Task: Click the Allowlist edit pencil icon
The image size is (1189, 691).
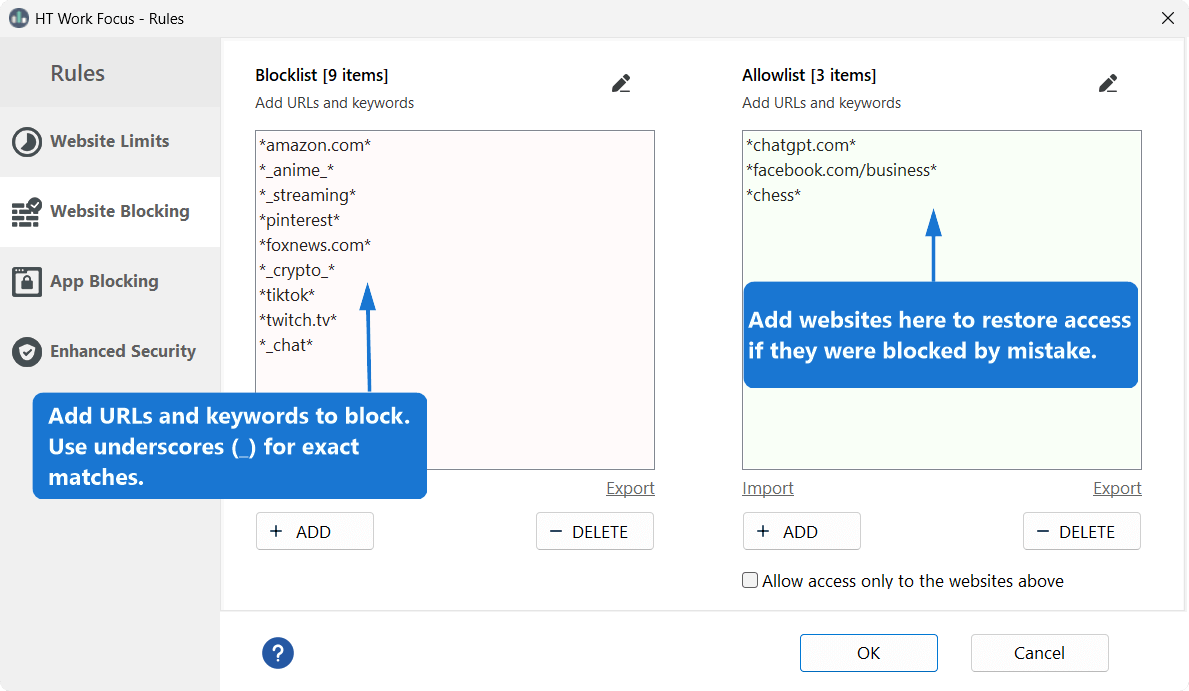Action: coord(1108,84)
